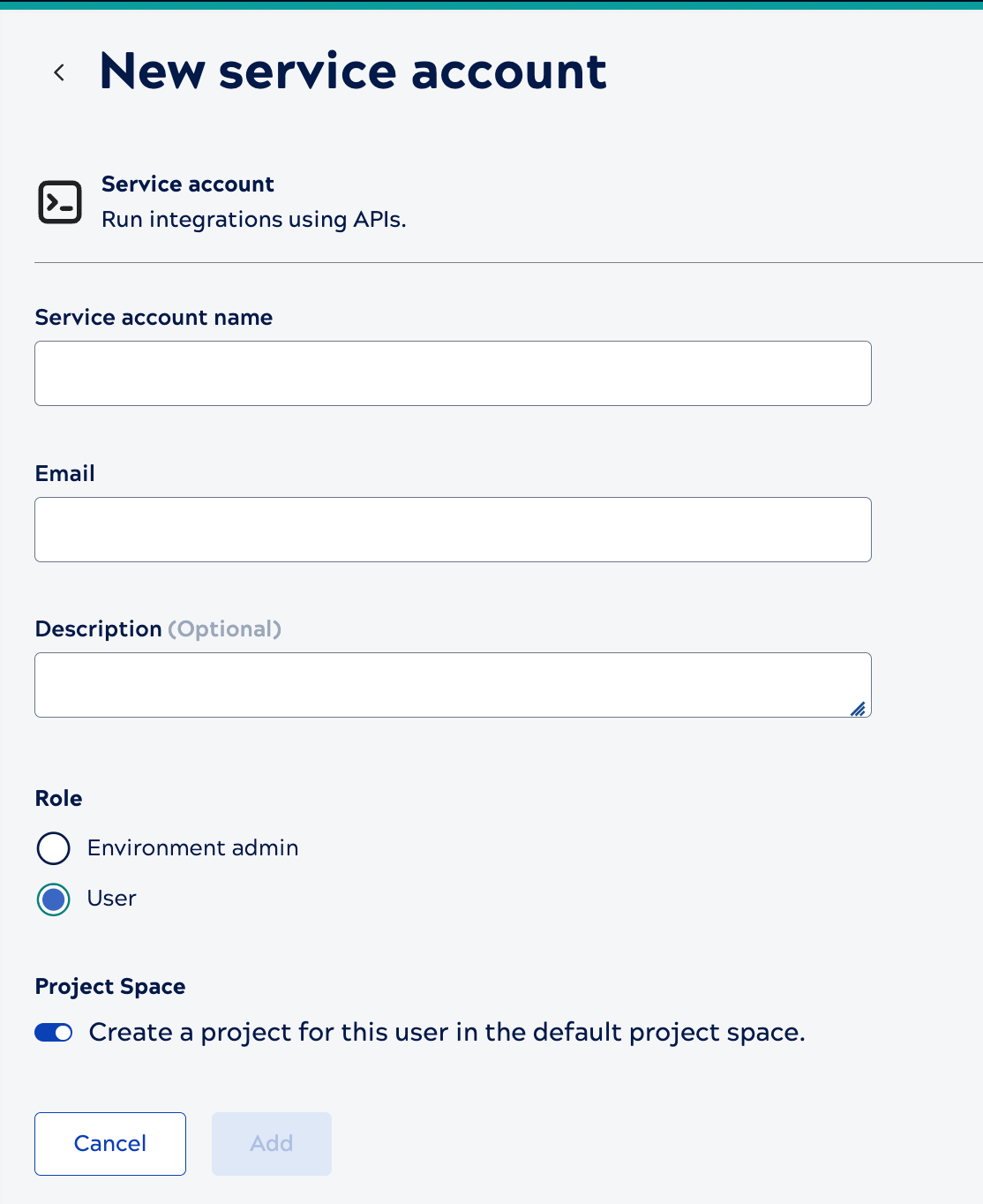Click the Project Space heading

pos(109,986)
